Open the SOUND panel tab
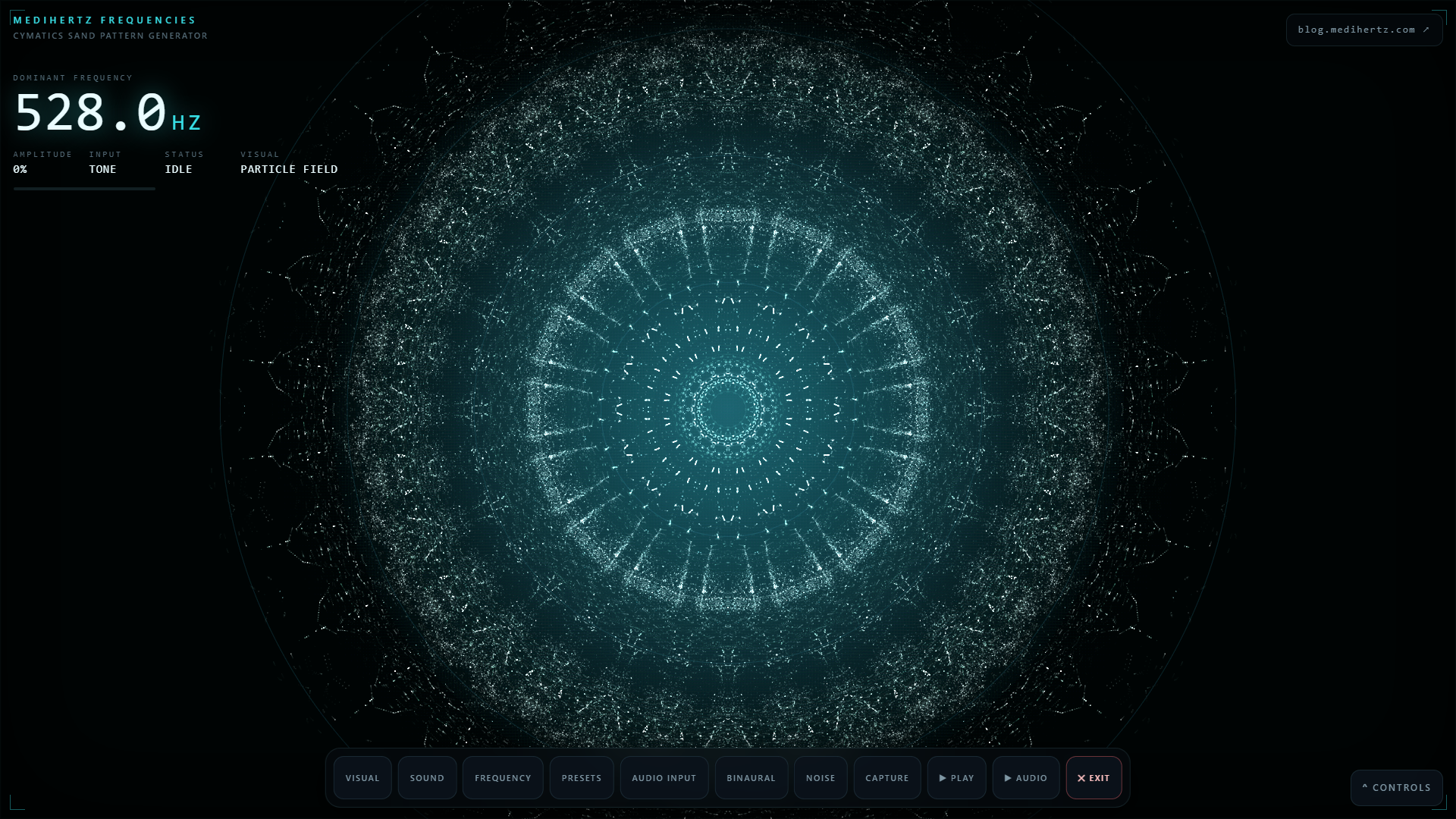 pos(427,777)
